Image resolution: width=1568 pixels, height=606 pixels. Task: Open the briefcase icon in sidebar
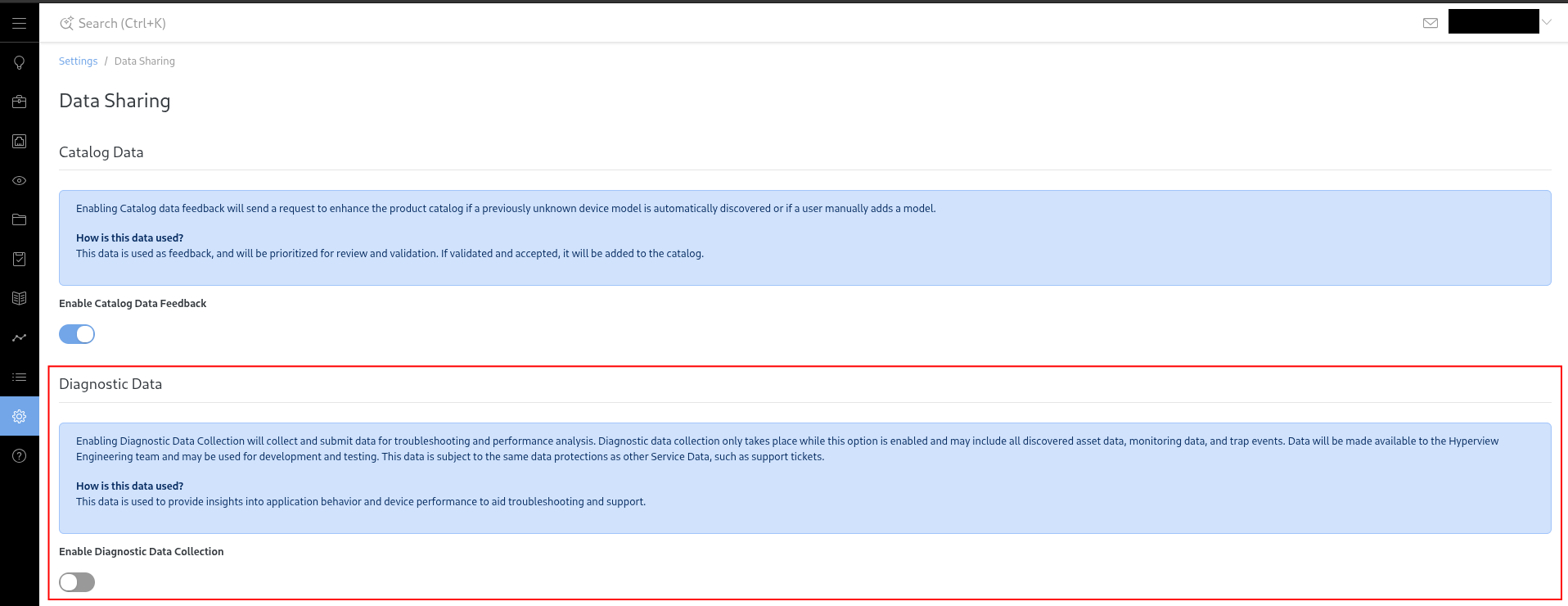(x=20, y=102)
